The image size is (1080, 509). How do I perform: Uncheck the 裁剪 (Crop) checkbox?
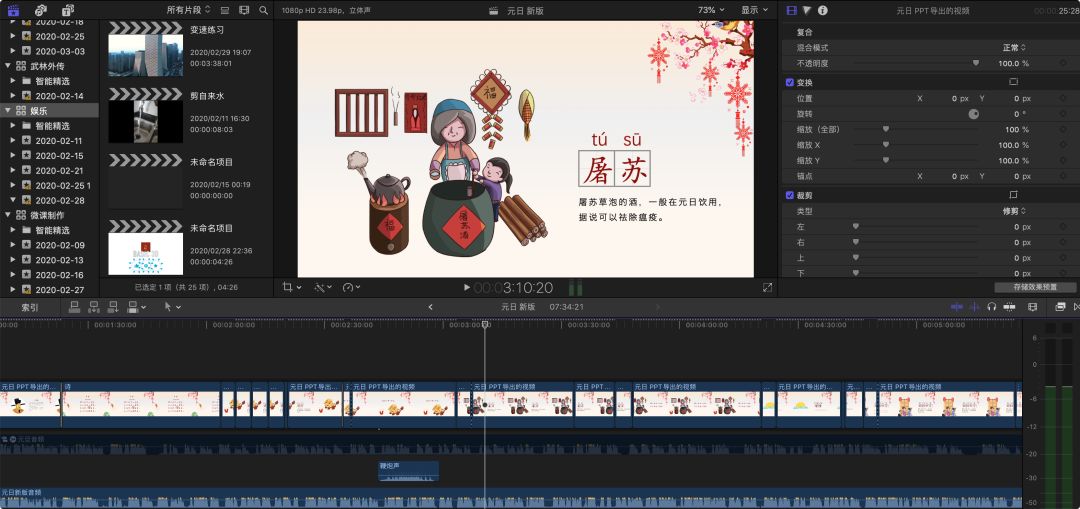(x=790, y=195)
